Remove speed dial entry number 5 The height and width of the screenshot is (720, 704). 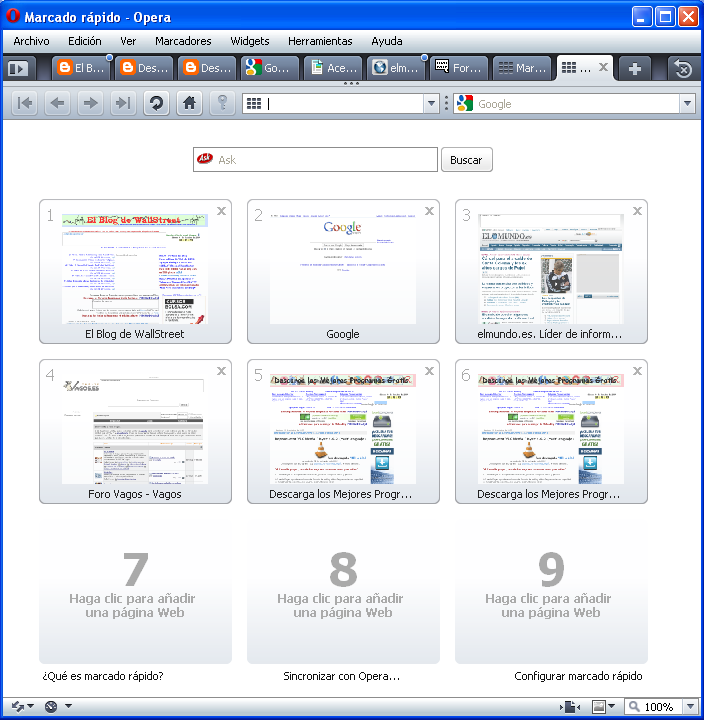429,371
